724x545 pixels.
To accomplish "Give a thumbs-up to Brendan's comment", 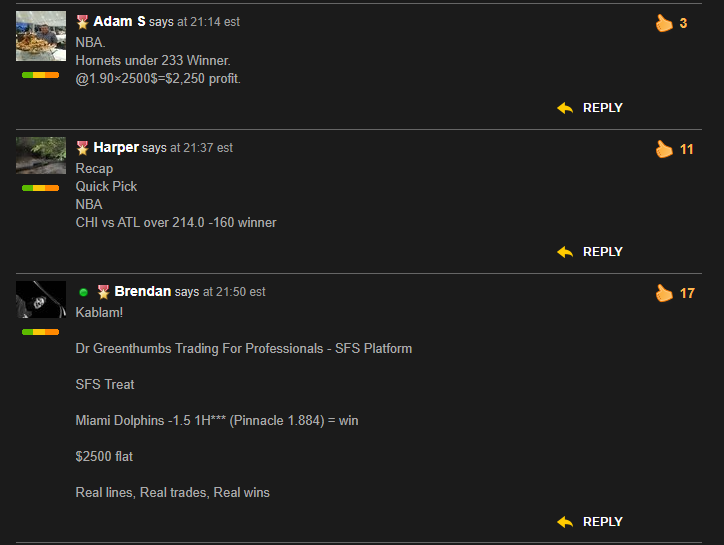I will 664,293.
